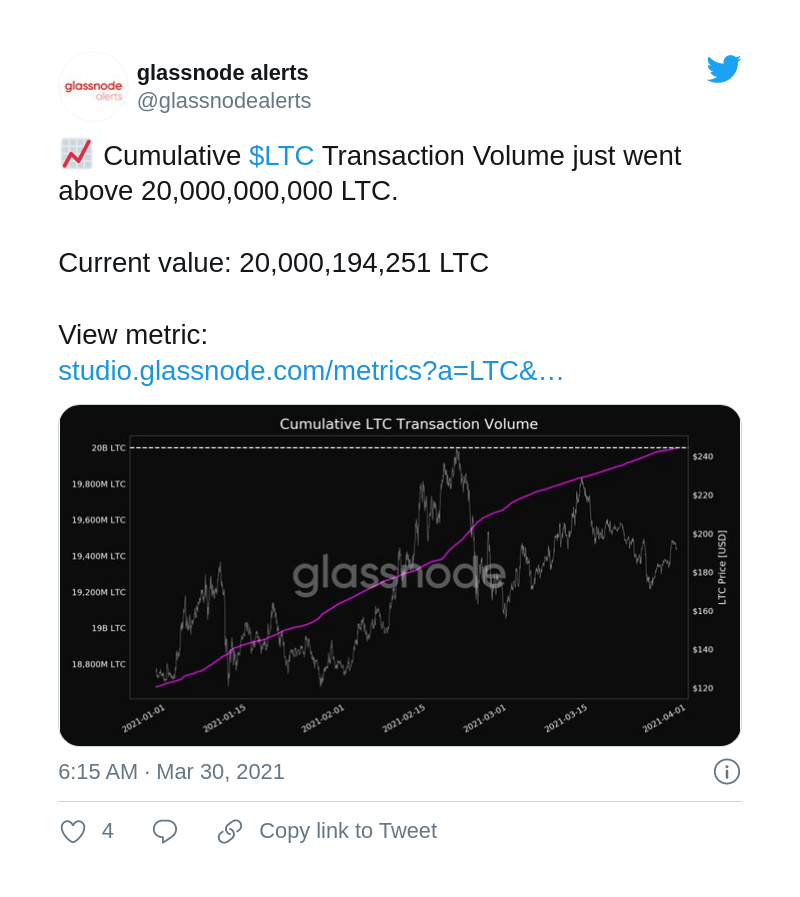Open the info circle icon

tap(727, 771)
